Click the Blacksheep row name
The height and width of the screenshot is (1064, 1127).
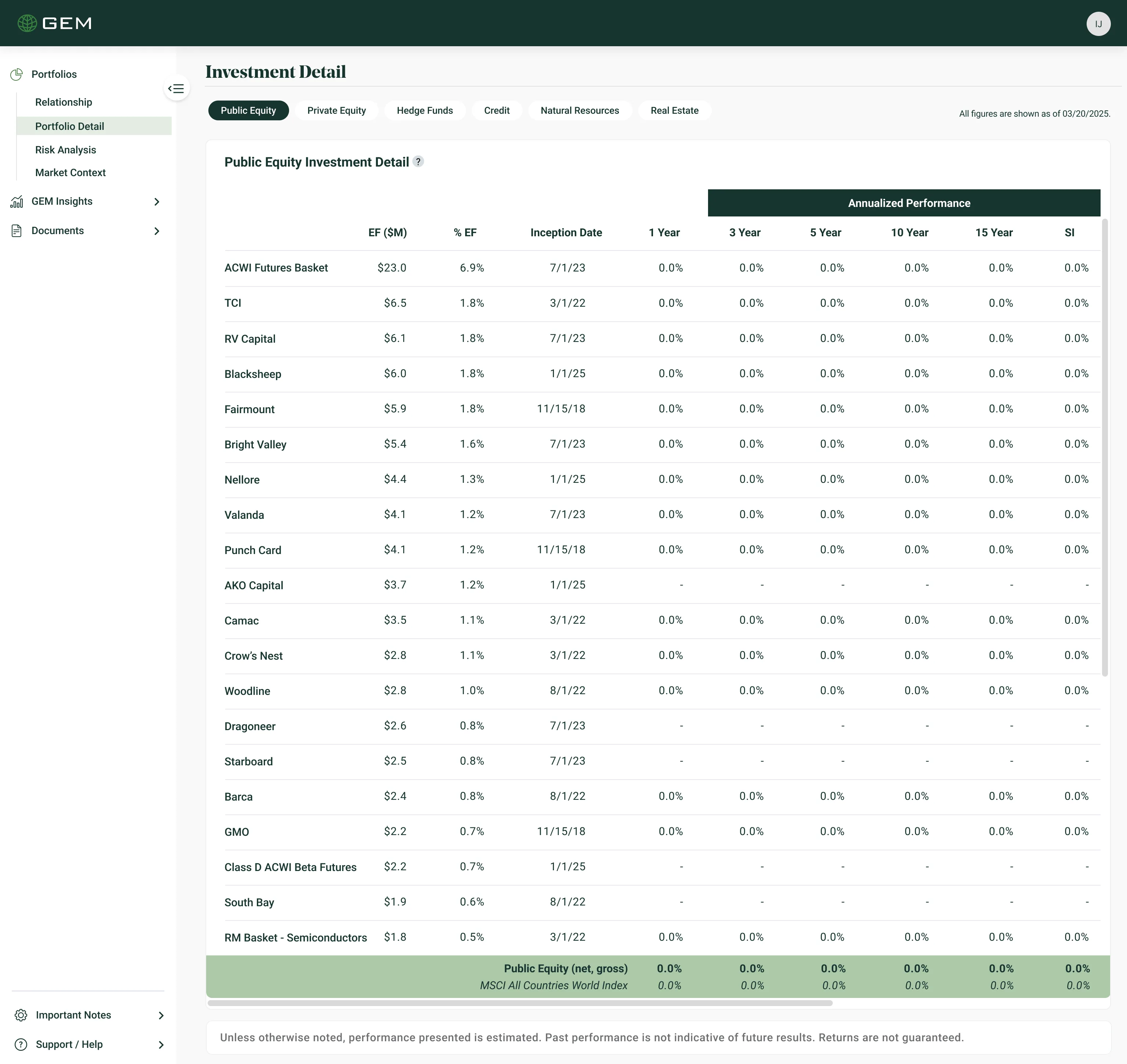coord(253,374)
